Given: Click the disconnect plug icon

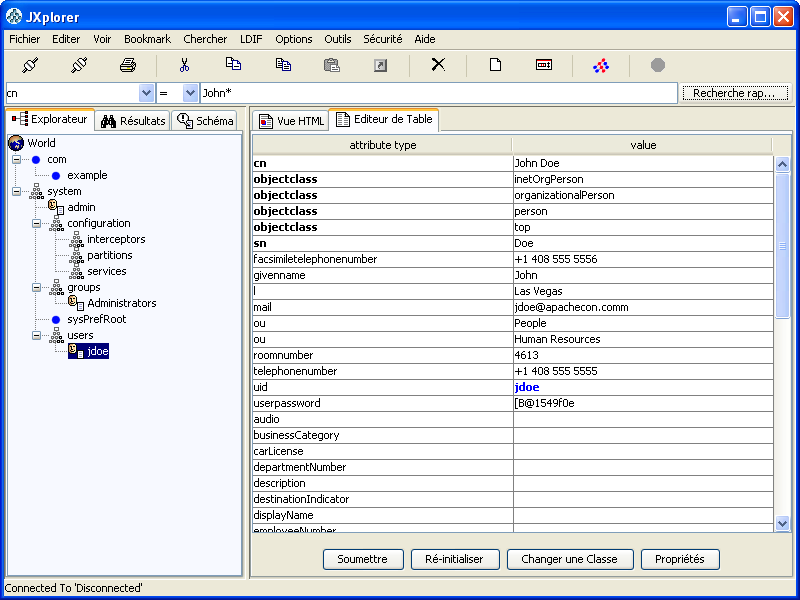Looking at the screenshot, I should 79,65.
